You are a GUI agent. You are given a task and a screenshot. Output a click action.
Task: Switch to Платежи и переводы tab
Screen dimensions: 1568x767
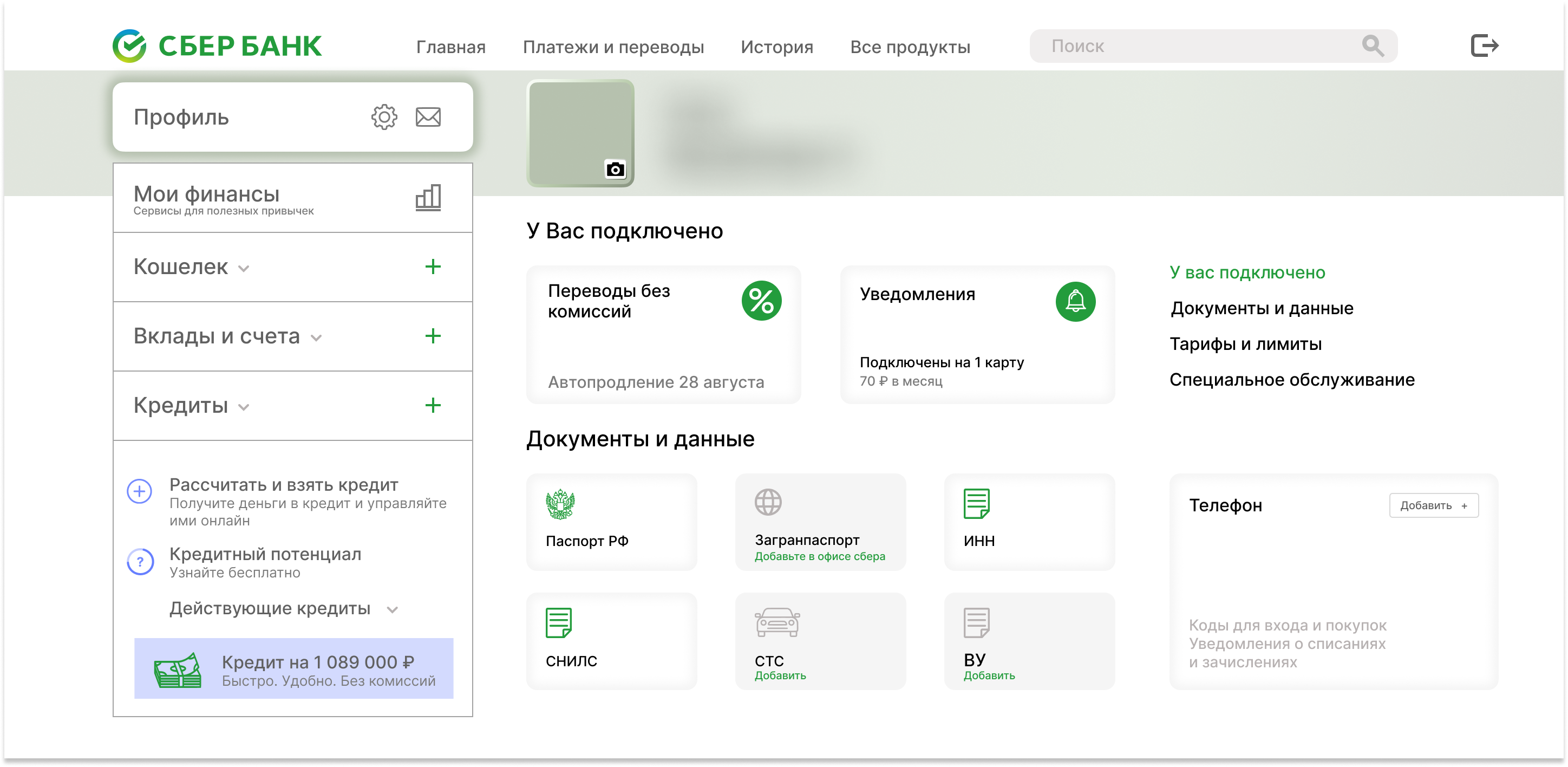coord(614,47)
